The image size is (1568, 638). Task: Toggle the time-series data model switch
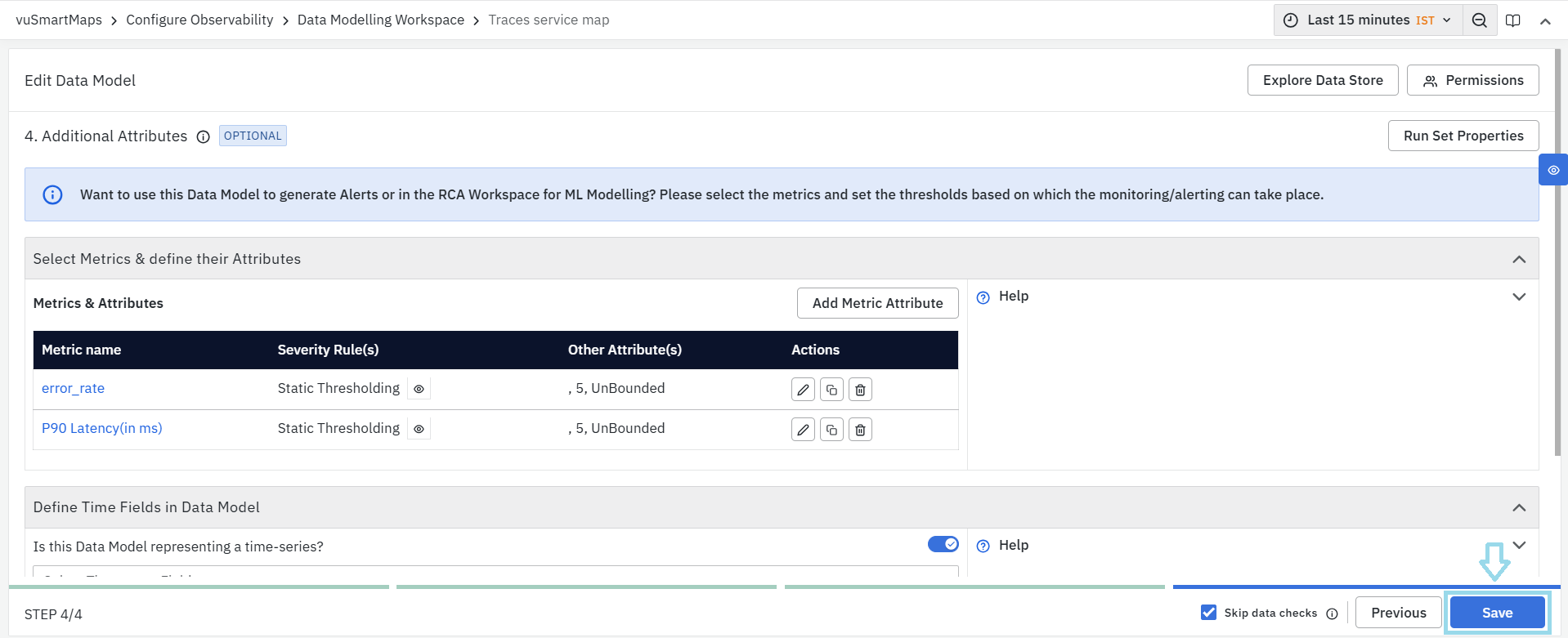point(943,544)
